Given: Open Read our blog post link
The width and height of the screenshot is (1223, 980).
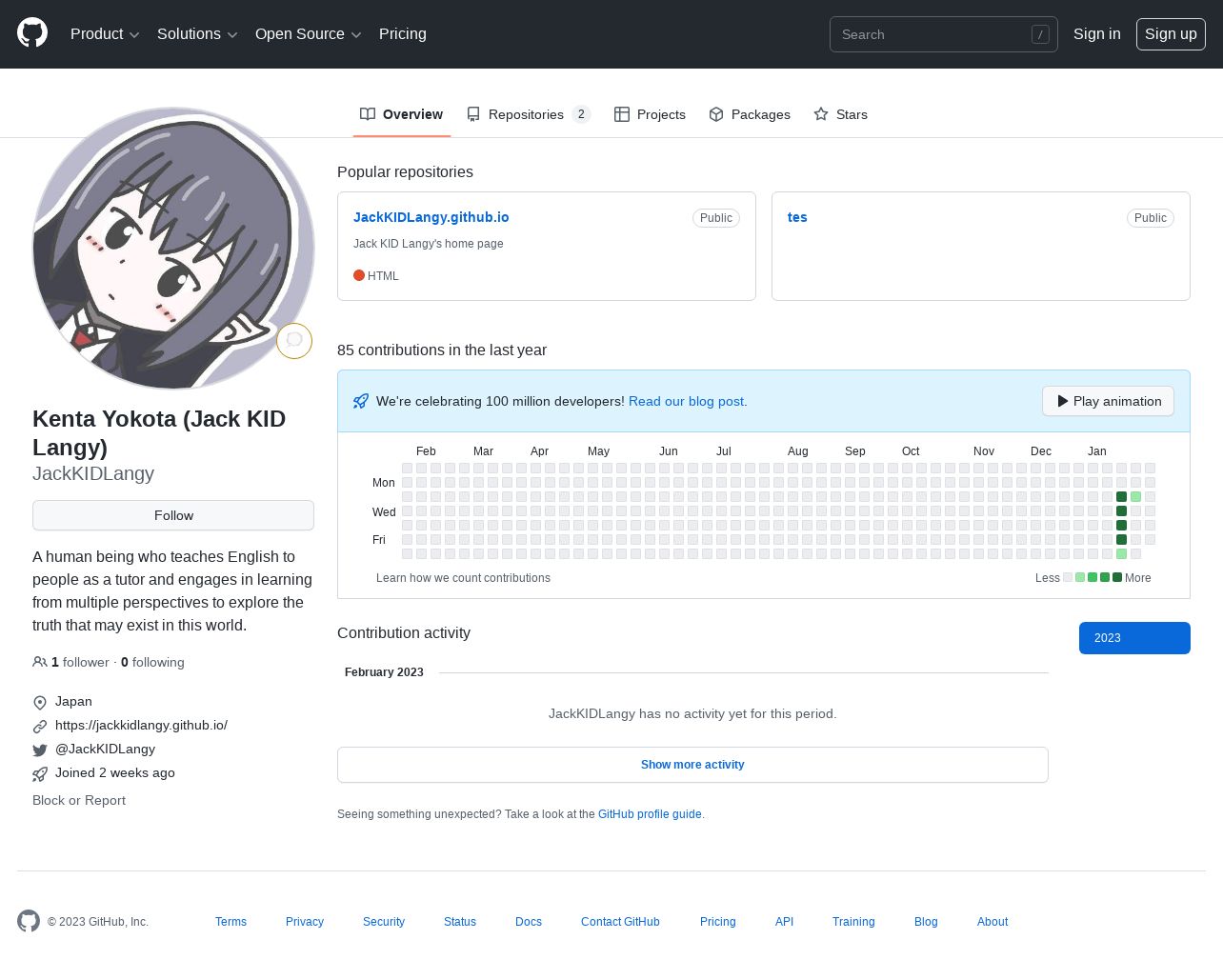Looking at the screenshot, I should click(688, 401).
